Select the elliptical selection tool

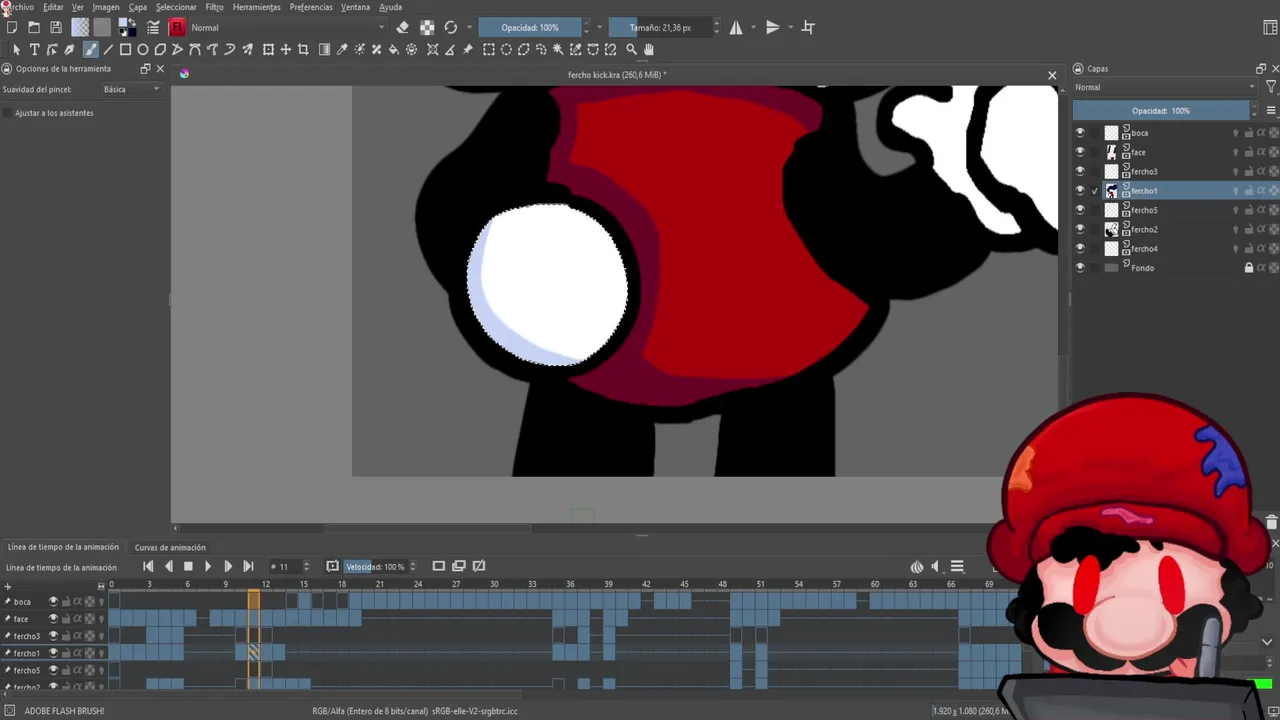(506, 49)
